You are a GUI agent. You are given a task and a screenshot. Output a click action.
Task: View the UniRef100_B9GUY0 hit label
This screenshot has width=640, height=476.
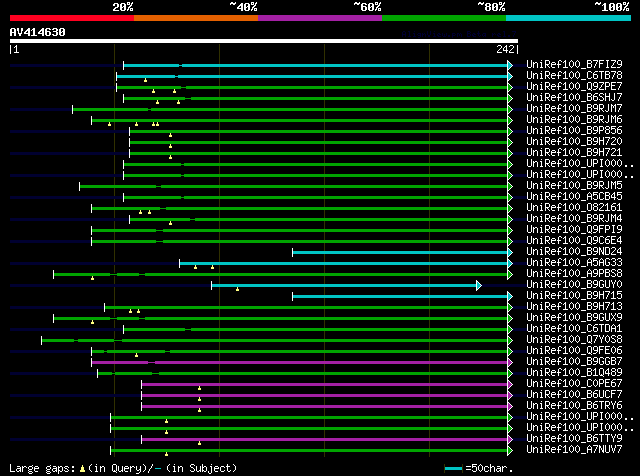pyautogui.click(x=574, y=285)
